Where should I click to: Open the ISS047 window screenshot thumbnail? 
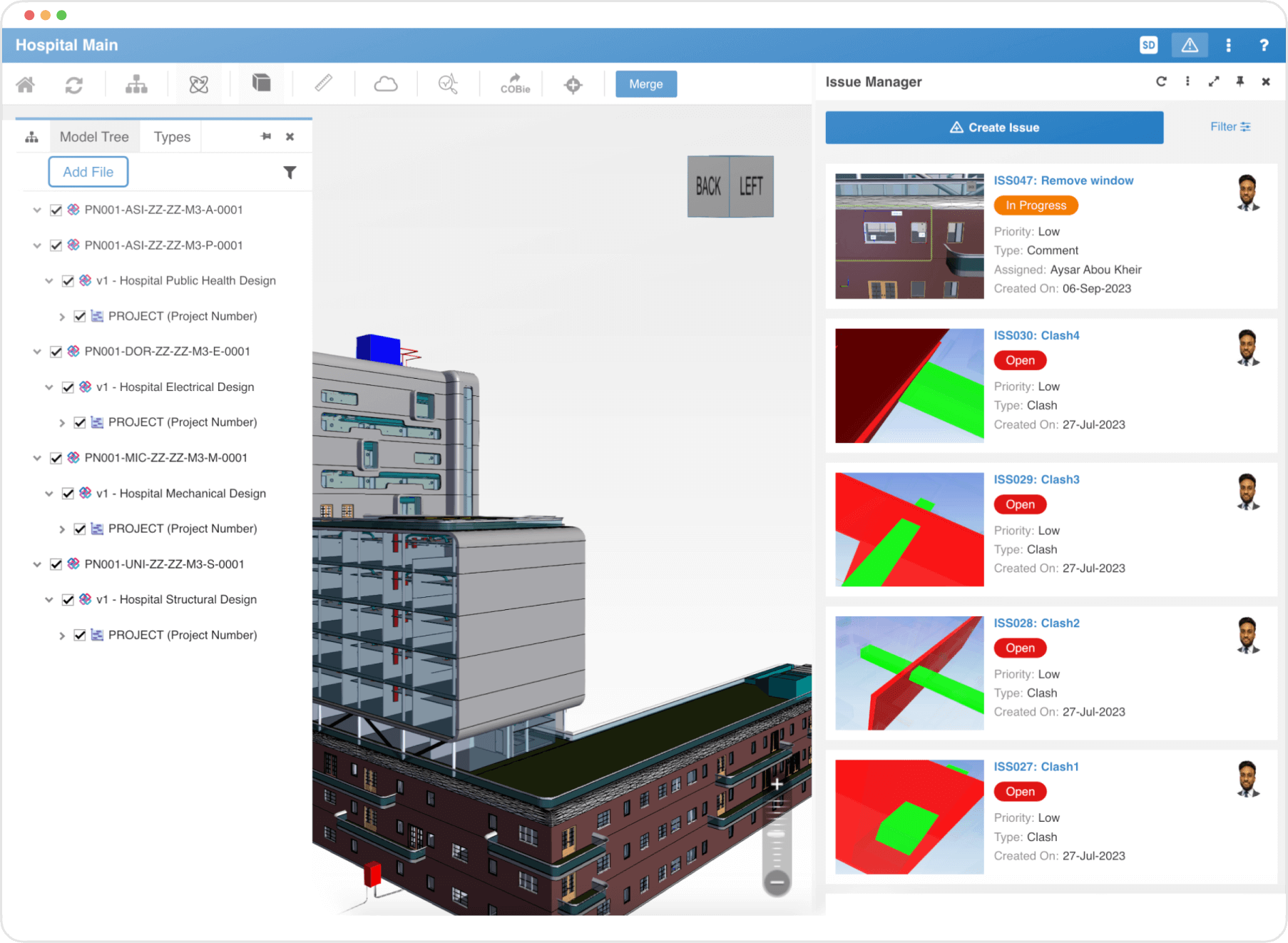[x=909, y=236]
